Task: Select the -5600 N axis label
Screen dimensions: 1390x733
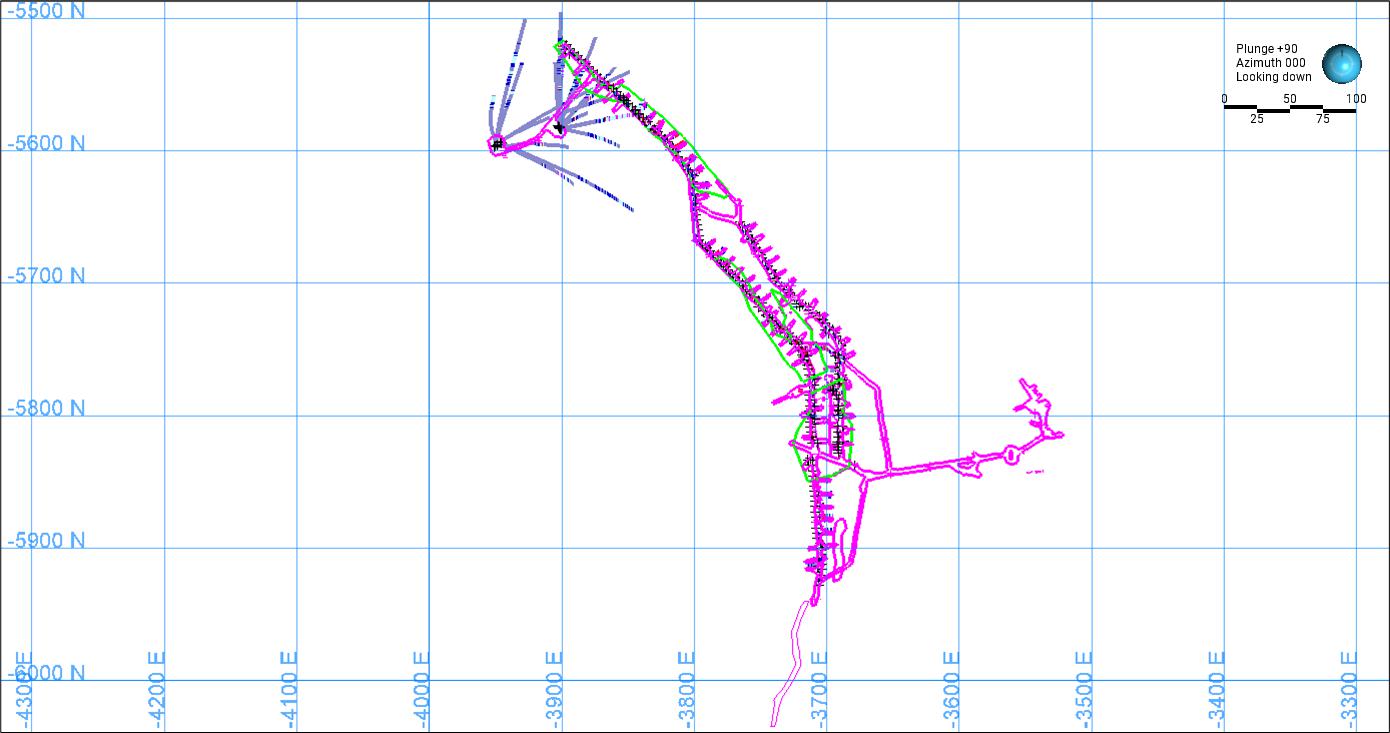Action: 46,143
